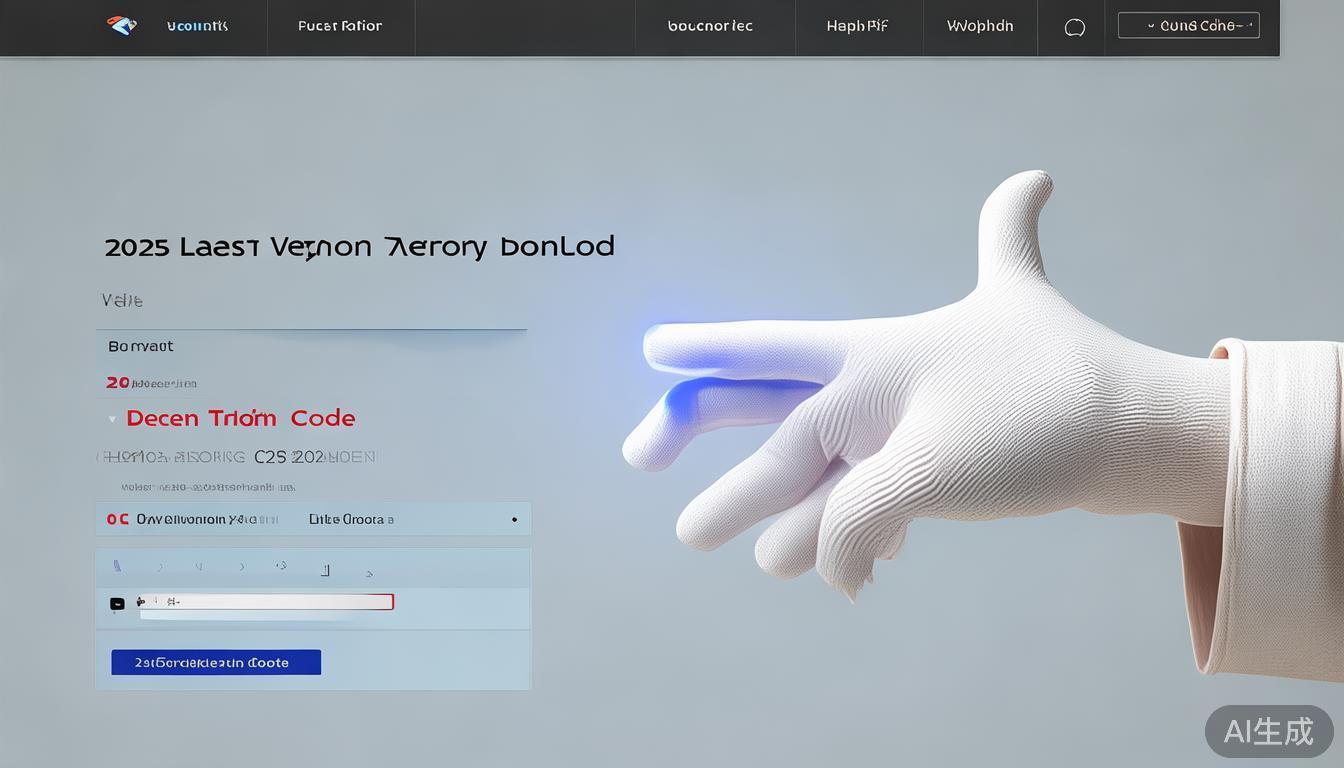Click the first pen-like icon in the icon row
The image size is (1344, 768).
pyautogui.click(x=117, y=566)
